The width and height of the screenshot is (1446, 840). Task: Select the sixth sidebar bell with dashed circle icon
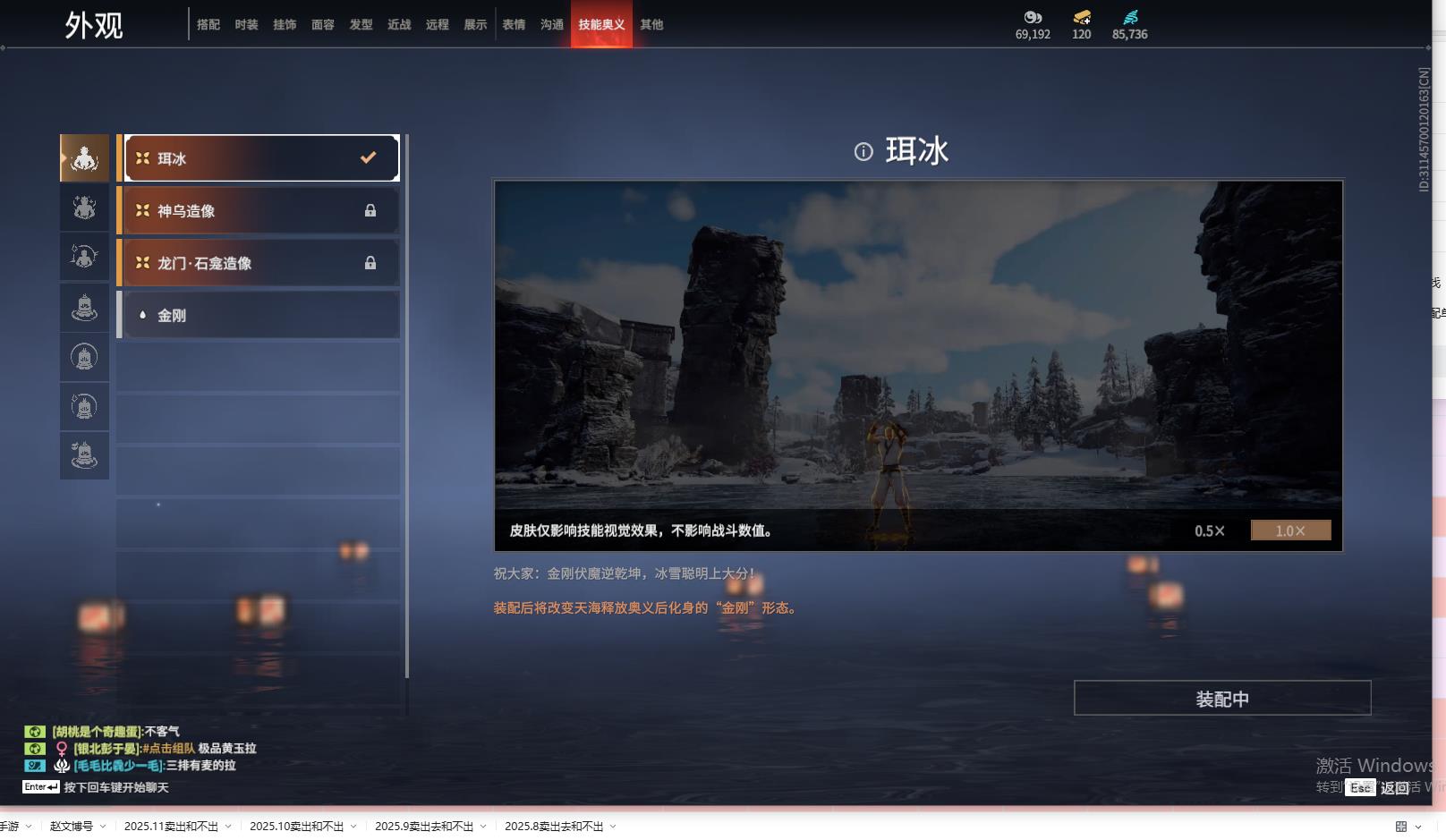click(84, 407)
